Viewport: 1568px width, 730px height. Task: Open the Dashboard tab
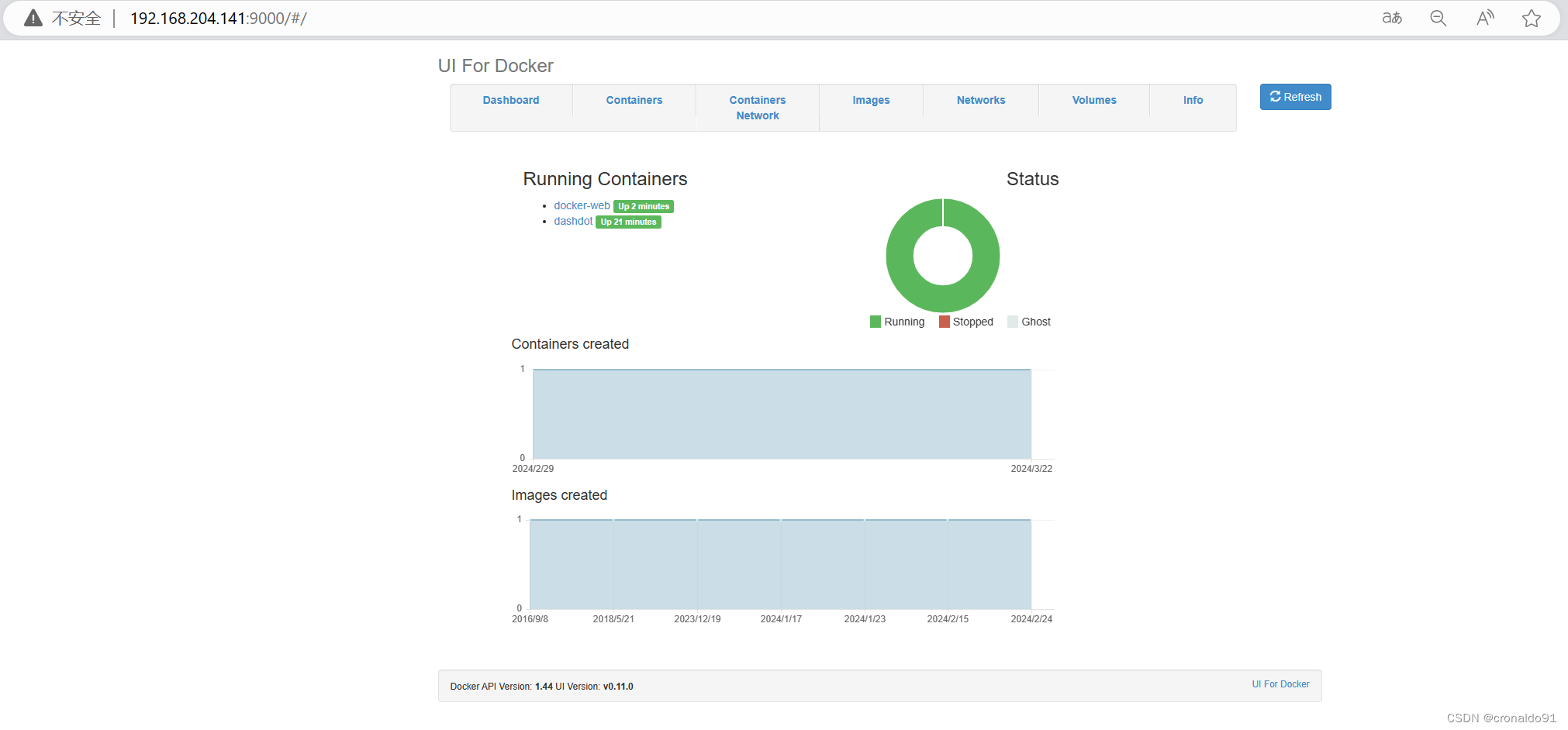click(510, 100)
